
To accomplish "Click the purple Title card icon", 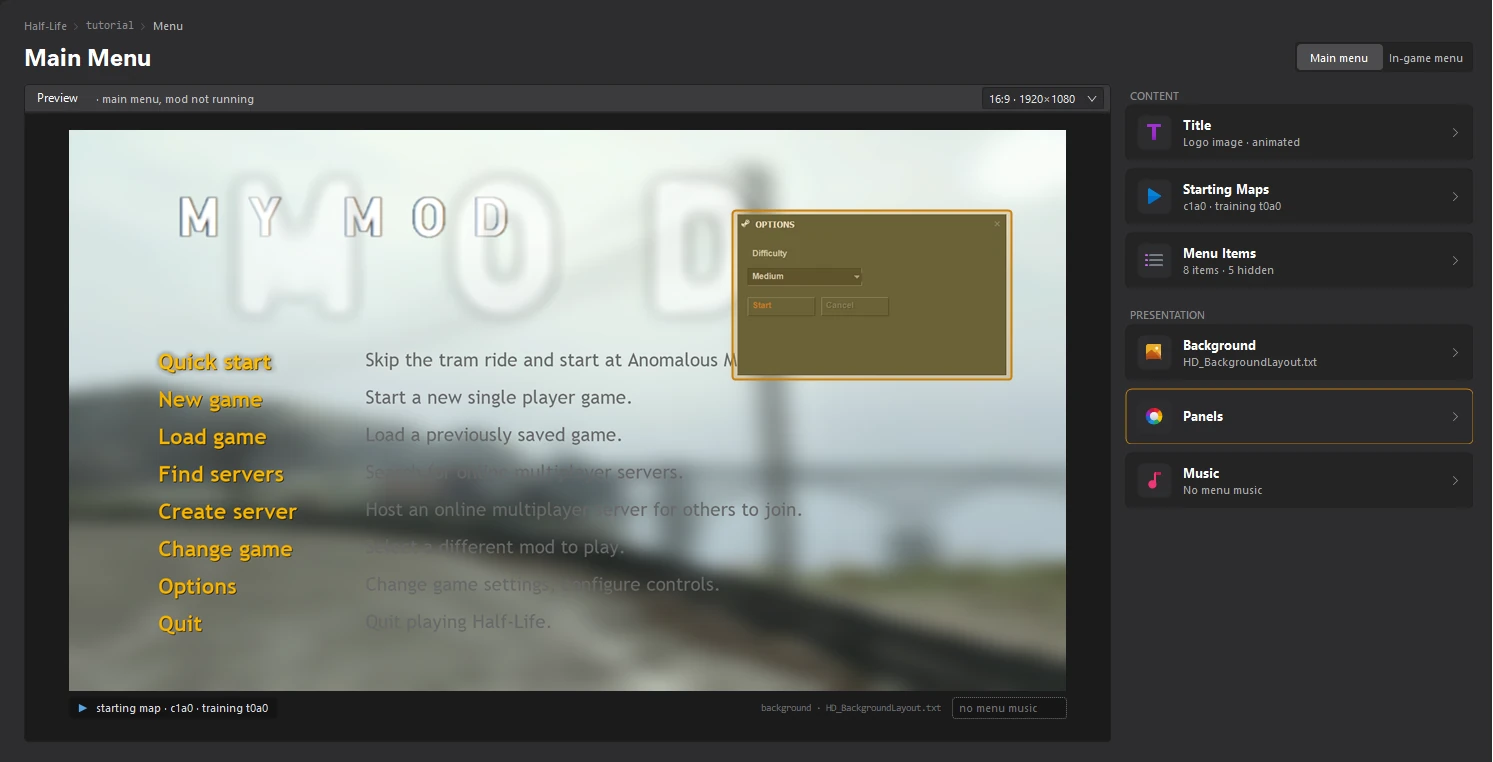I will pos(1154,132).
